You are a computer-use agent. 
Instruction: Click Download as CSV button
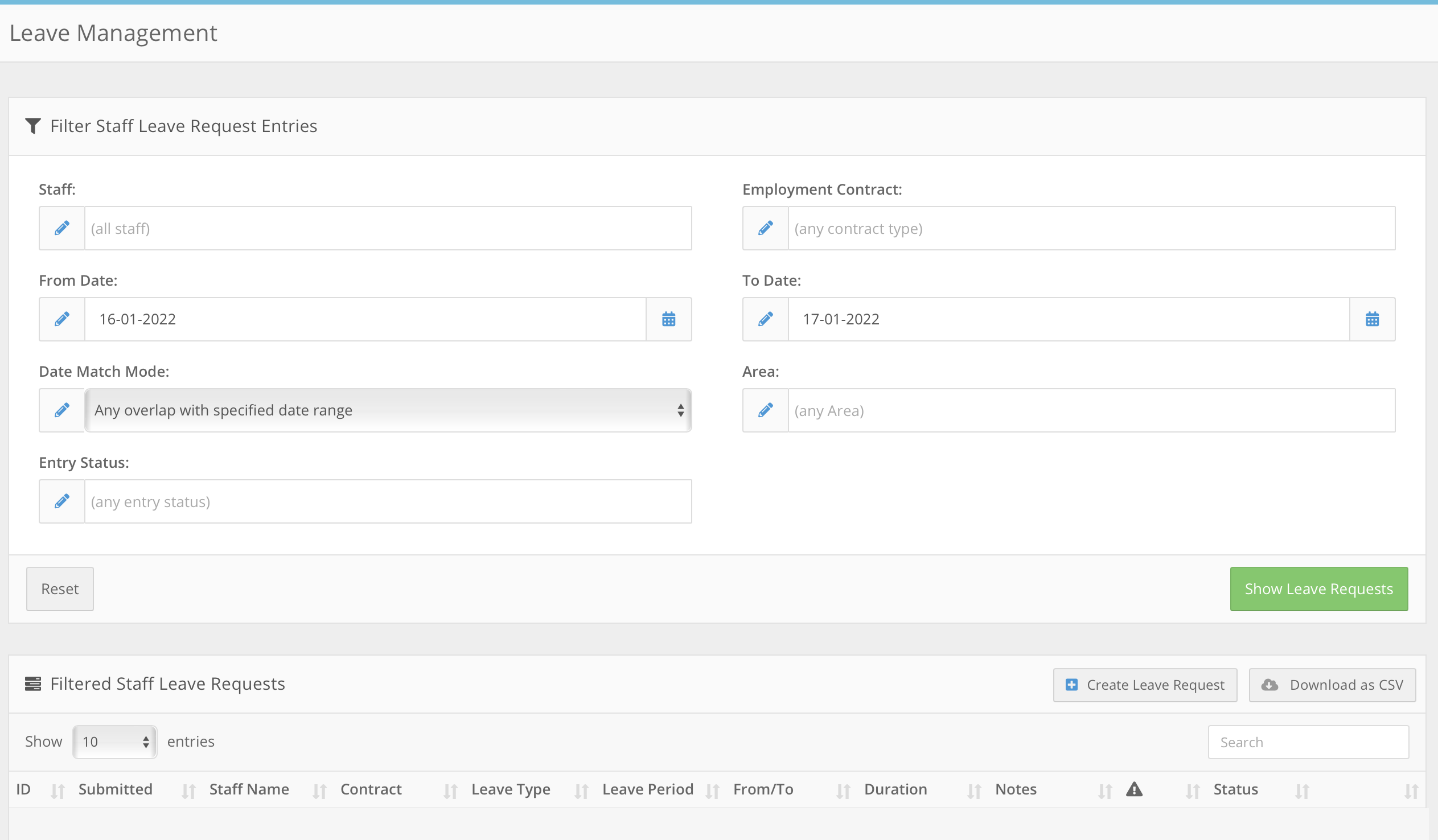point(1333,685)
